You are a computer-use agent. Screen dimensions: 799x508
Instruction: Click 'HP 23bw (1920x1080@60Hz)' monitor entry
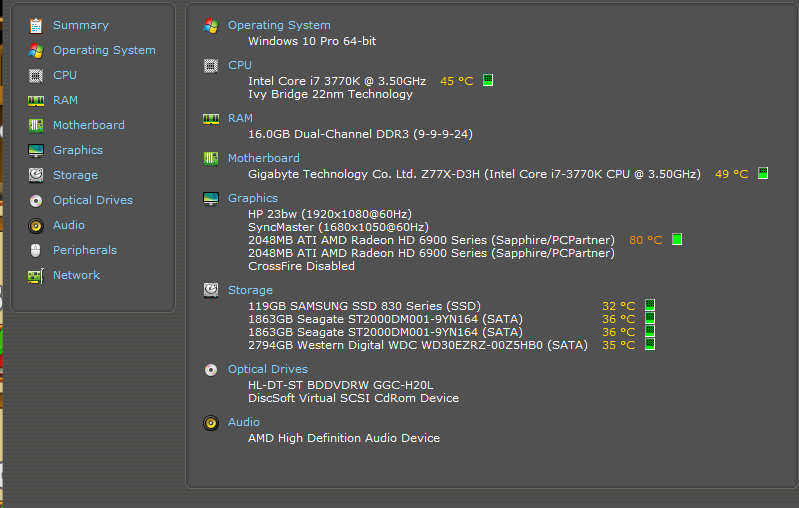[330, 214]
